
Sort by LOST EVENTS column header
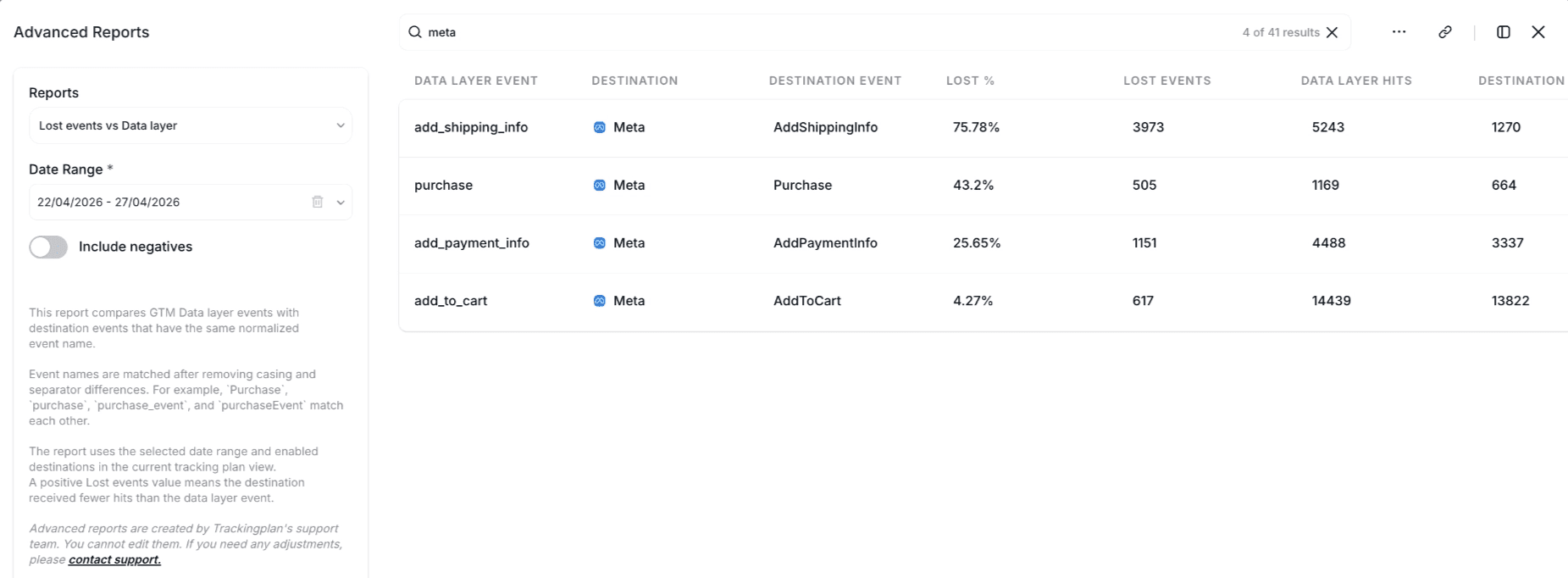point(1166,81)
